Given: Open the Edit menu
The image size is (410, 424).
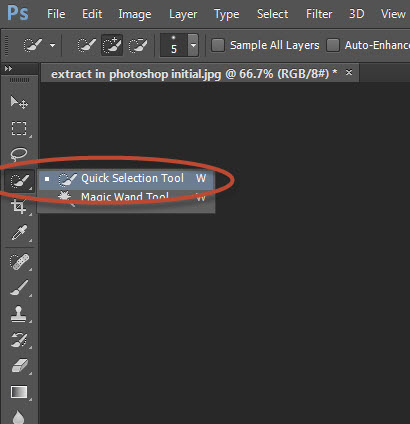Looking at the screenshot, I should click(x=92, y=14).
